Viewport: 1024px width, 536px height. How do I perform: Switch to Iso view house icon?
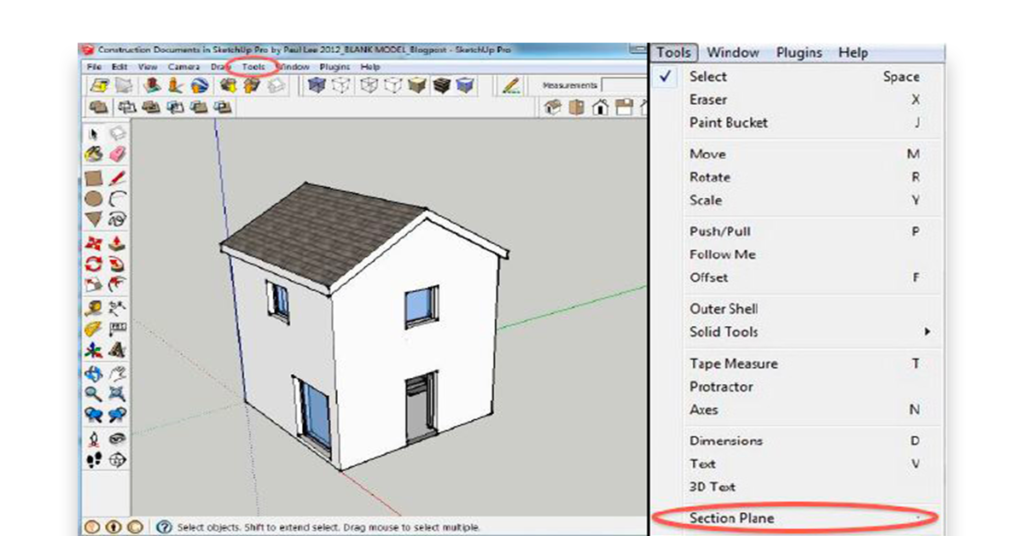pyautogui.click(x=552, y=107)
